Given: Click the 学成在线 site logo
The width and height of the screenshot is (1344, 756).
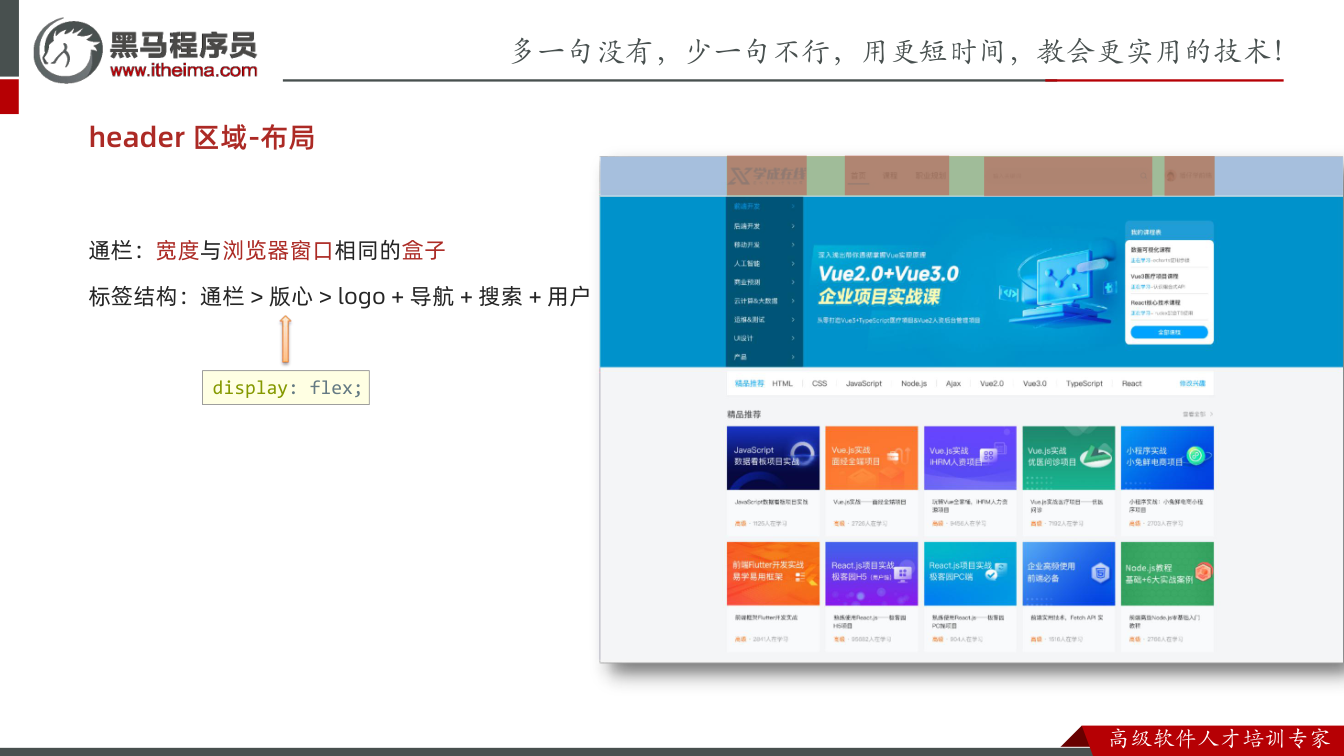Looking at the screenshot, I should [x=767, y=176].
